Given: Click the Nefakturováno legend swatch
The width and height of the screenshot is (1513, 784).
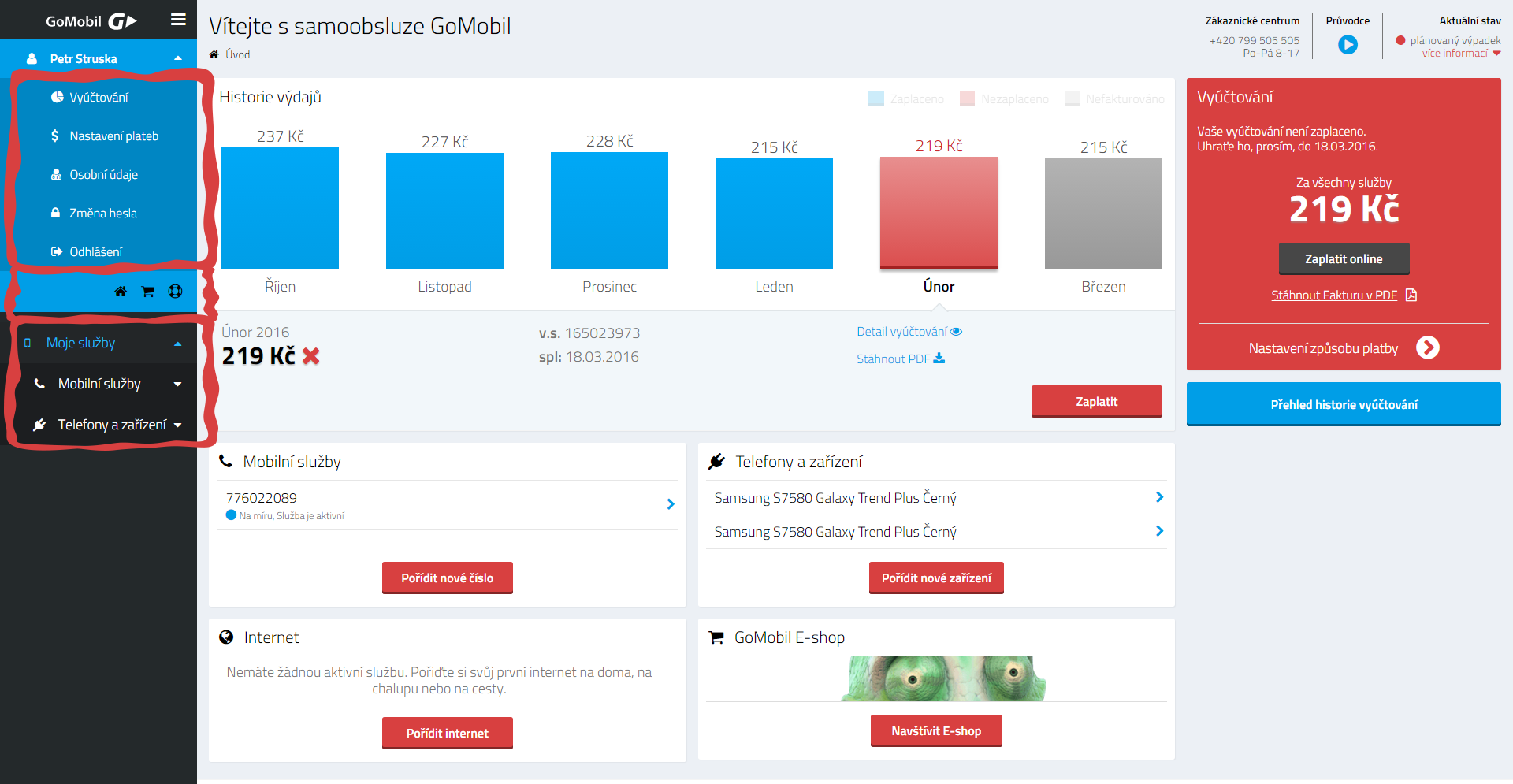Looking at the screenshot, I should tap(1072, 98).
